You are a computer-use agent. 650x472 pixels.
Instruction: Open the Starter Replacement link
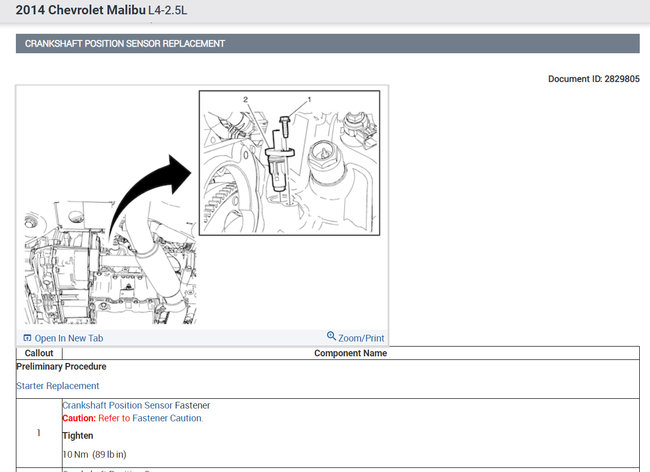(x=58, y=386)
